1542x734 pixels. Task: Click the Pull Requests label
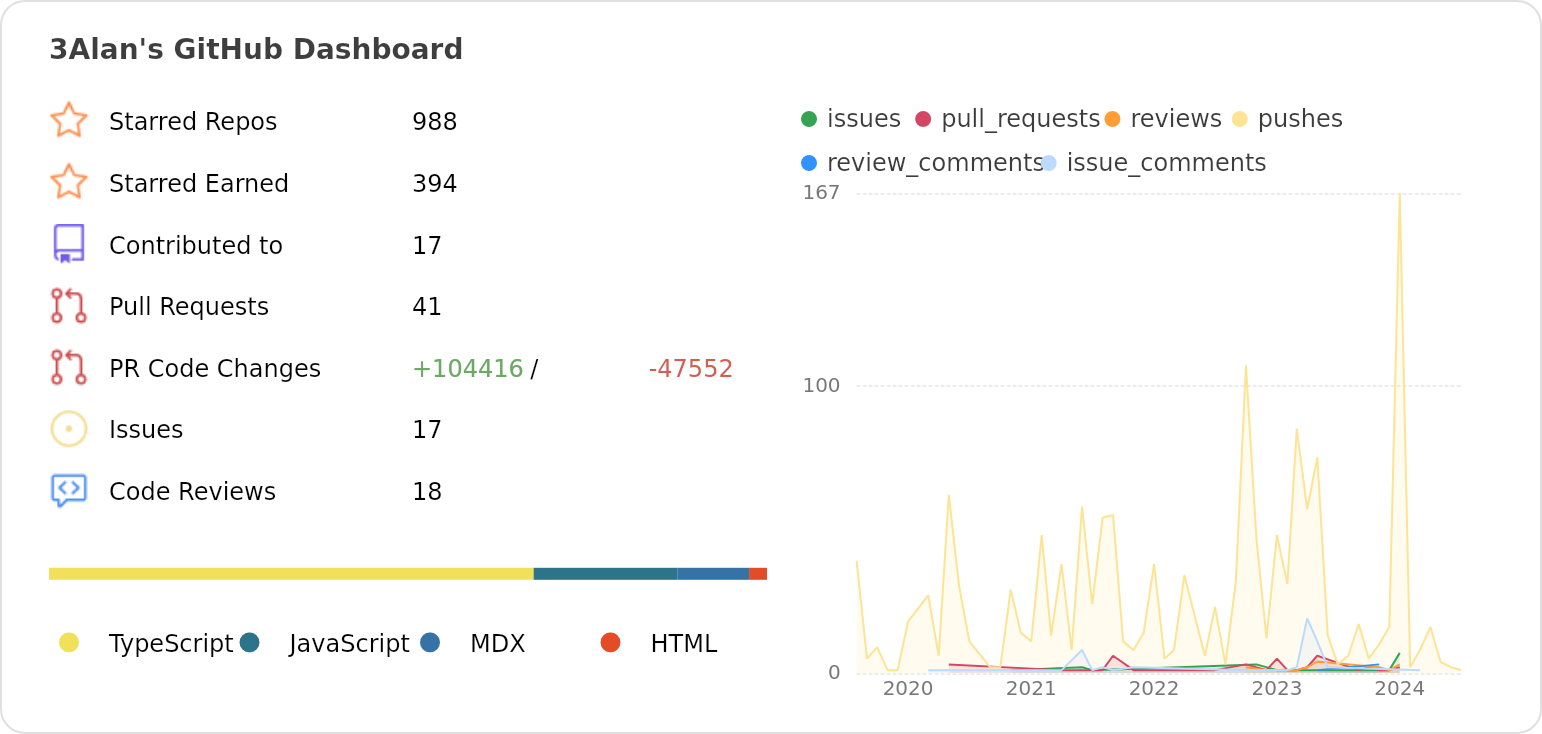[189, 307]
